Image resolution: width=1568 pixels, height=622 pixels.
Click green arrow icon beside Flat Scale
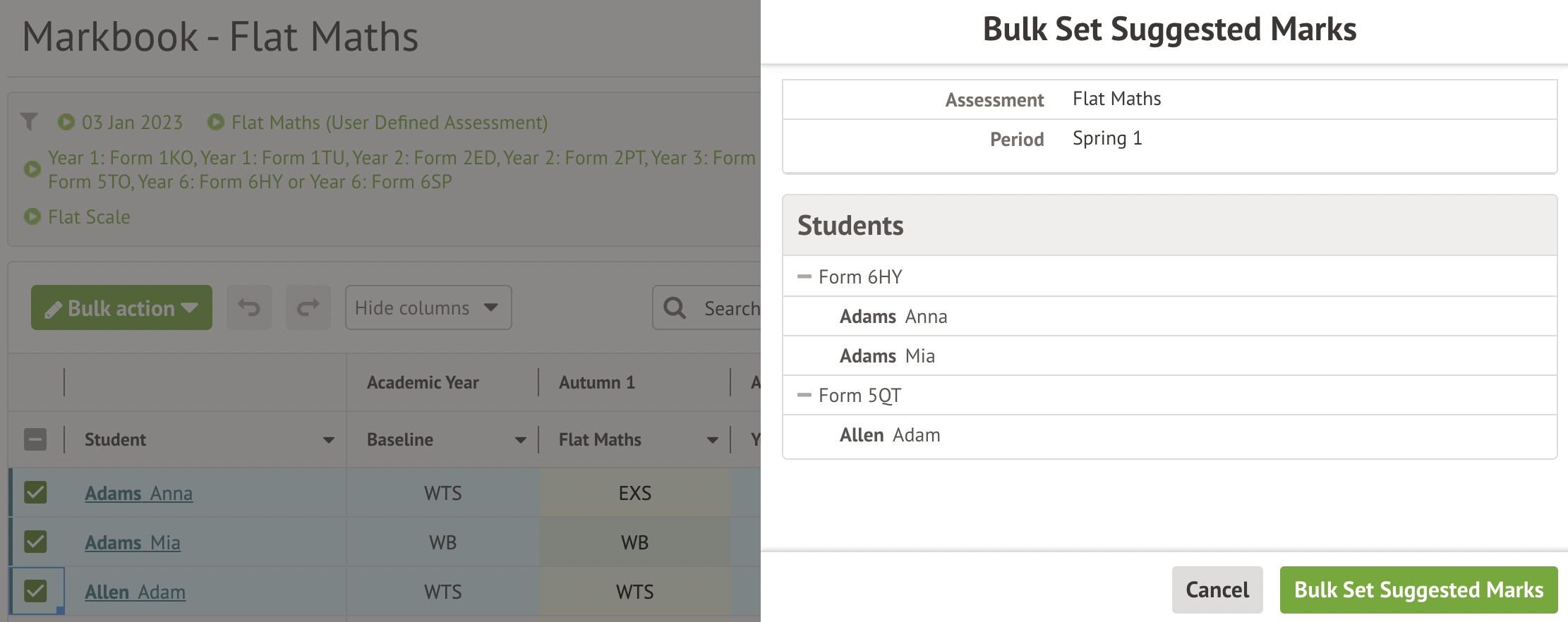click(x=32, y=217)
